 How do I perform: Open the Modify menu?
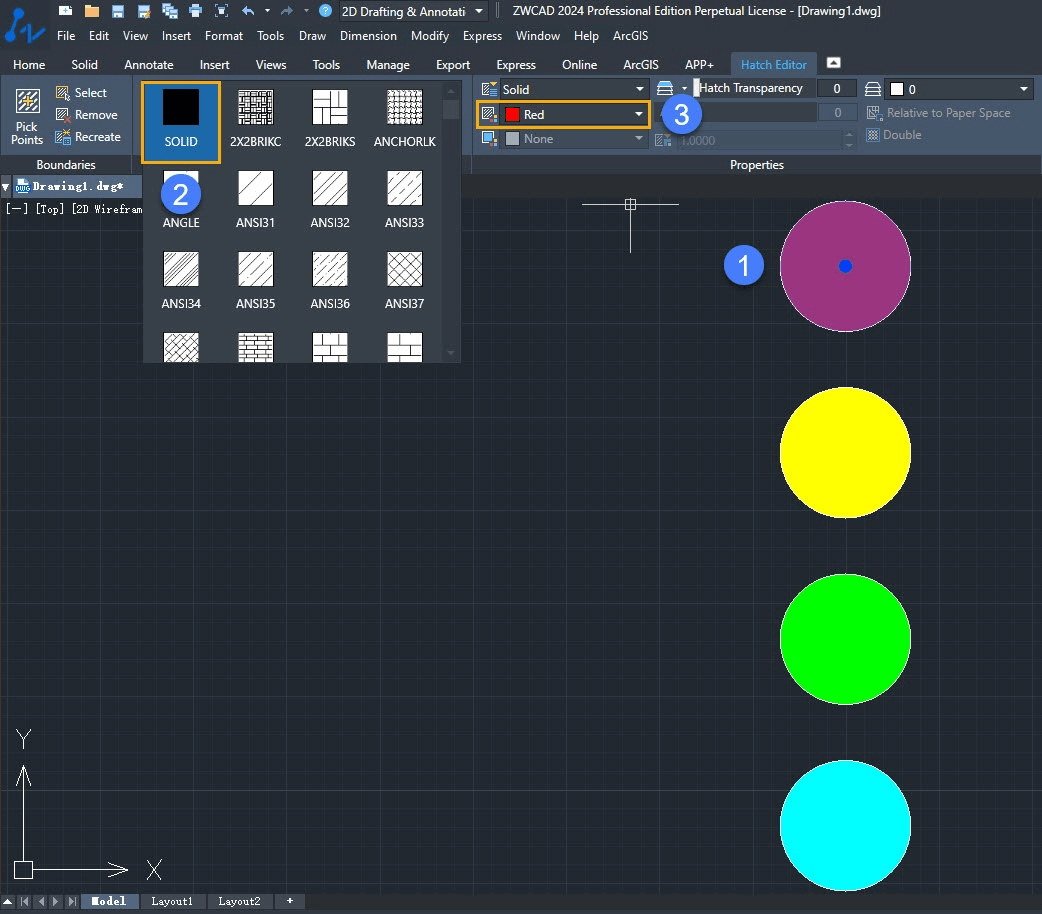(429, 36)
